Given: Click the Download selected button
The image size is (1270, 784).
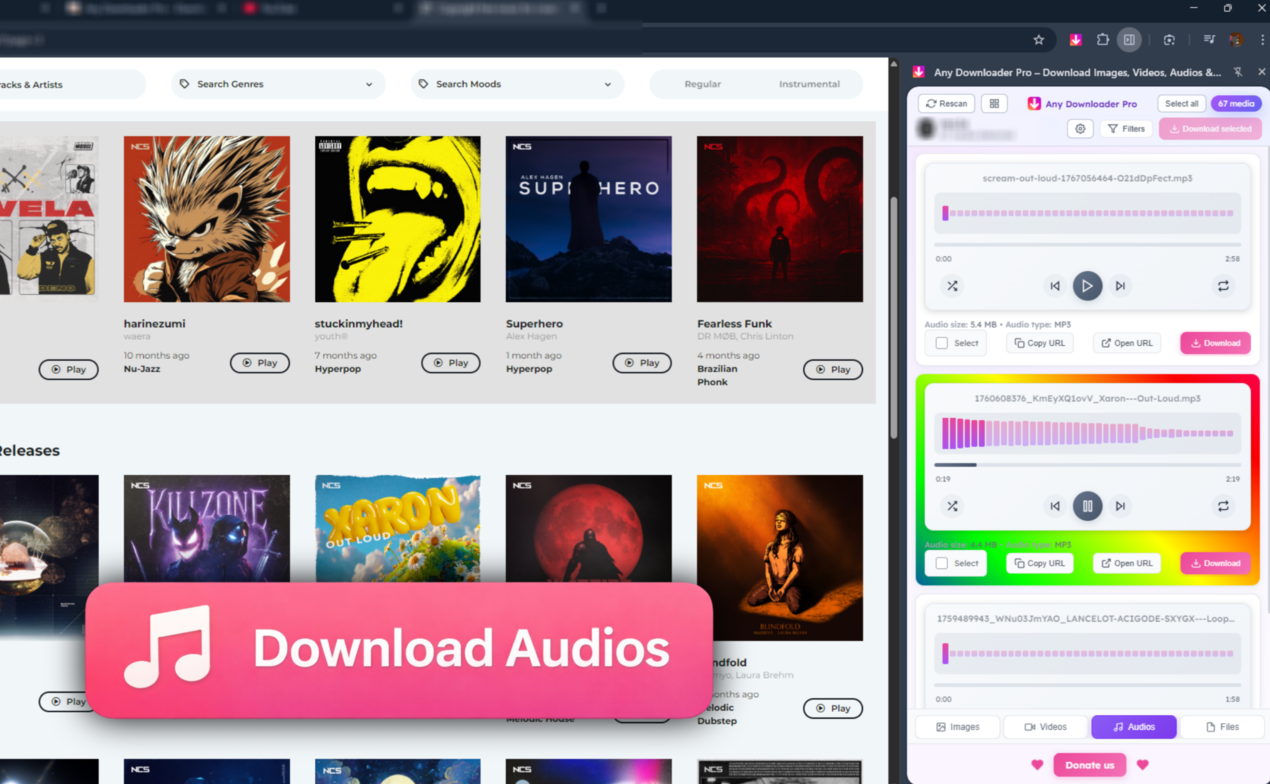Looking at the screenshot, I should click(1210, 129).
